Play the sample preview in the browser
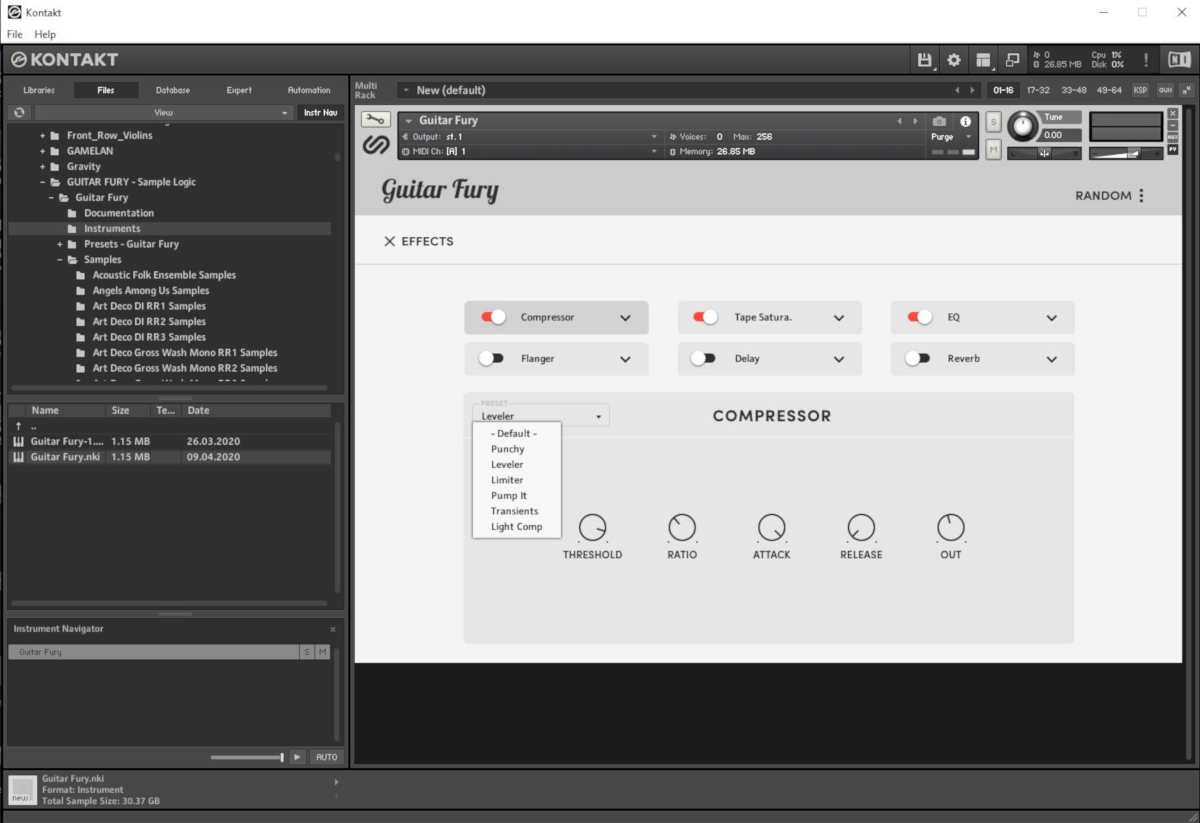 (x=297, y=757)
